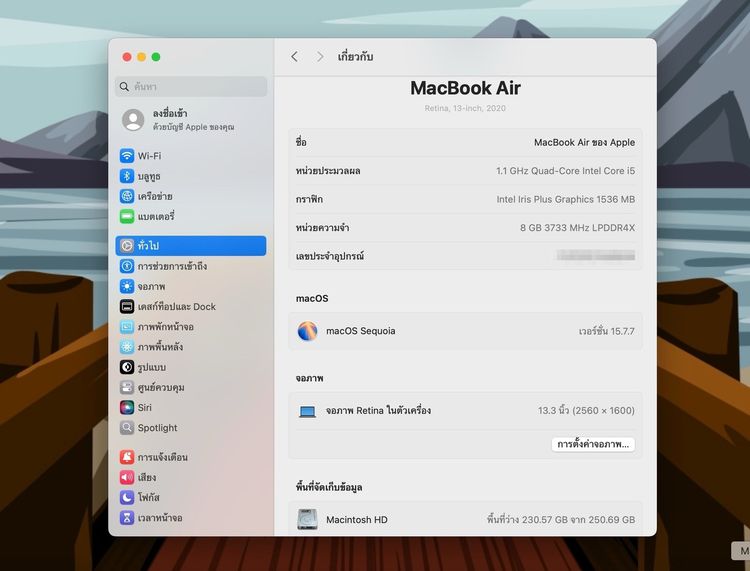
Task: Select the Spotlight sidebar label
Action: pos(157,428)
